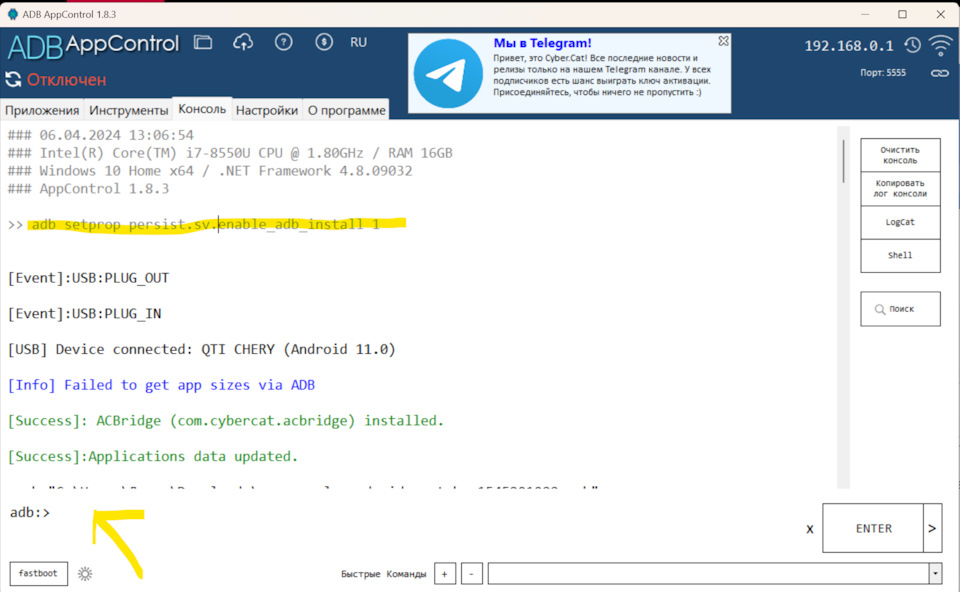Click the Wi-Fi connection icon
The width and height of the screenshot is (960, 592).
point(940,45)
